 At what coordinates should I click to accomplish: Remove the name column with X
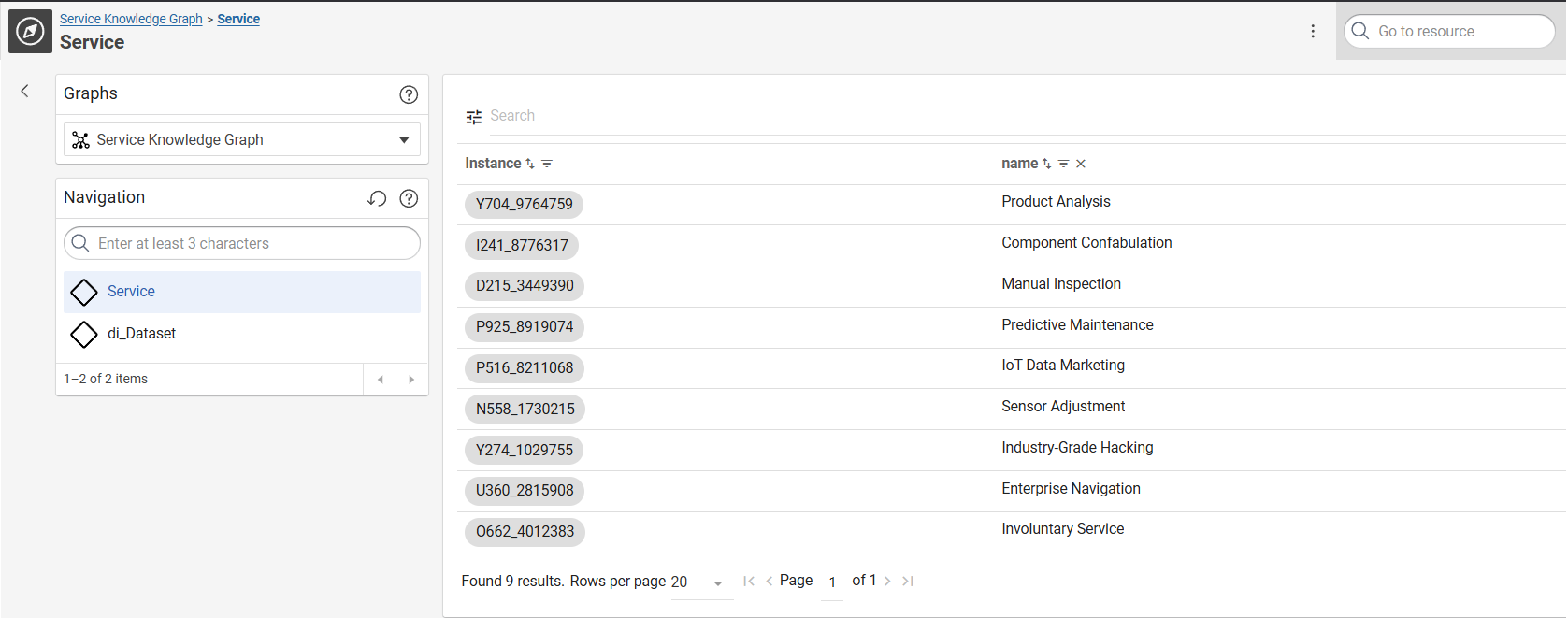pyautogui.click(x=1081, y=164)
